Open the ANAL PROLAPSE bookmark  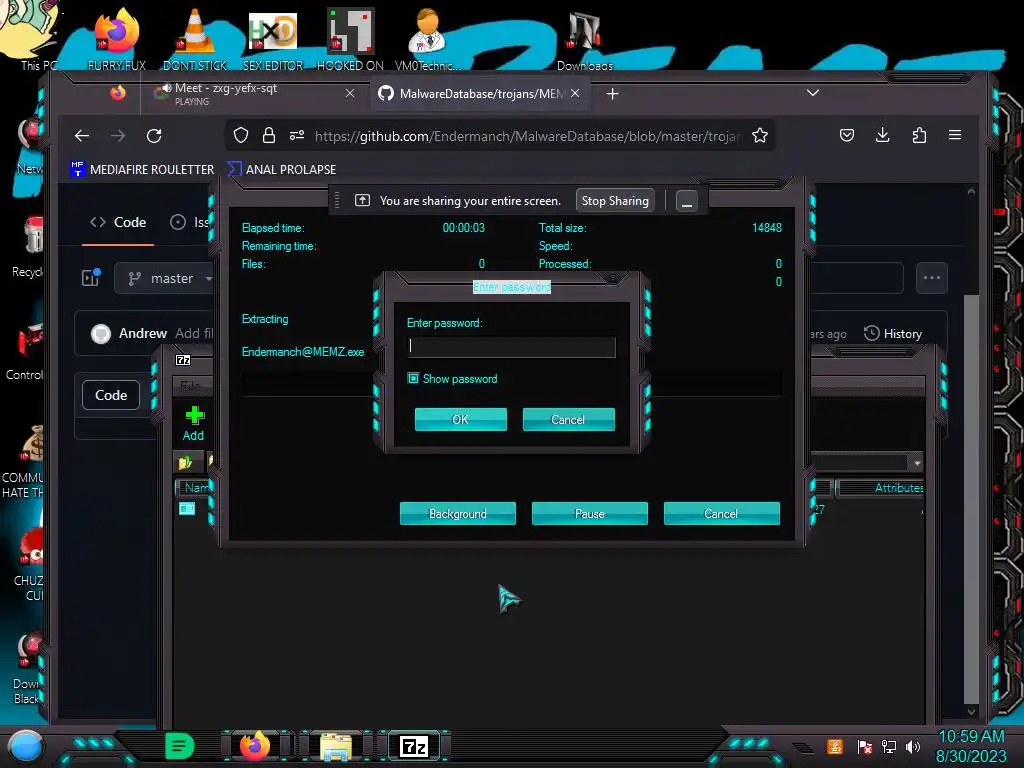click(281, 169)
